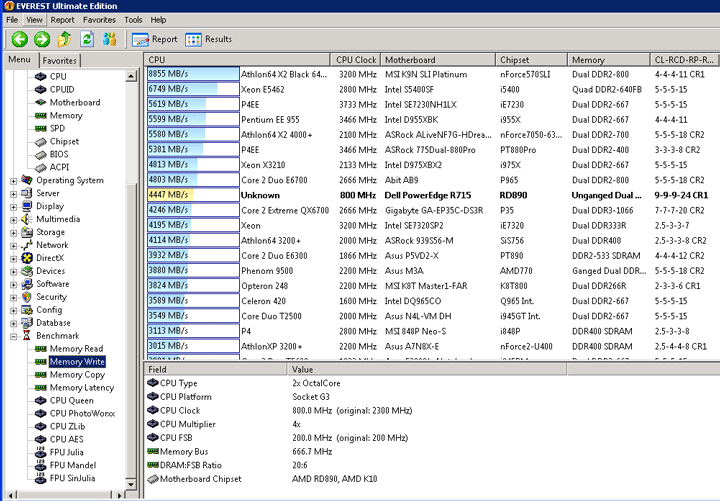The height and width of the screenshot is (501, 720).
Task: Run the Memory Read benchmark
Action: (76, 349)
